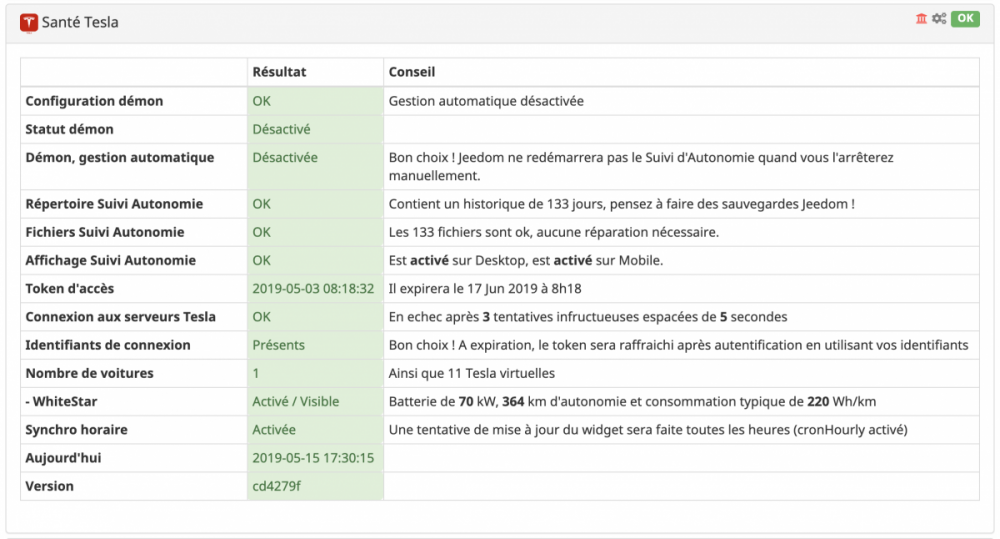
Task: Click the Santé Tesla panel title
Action: [x=80, y=22]
